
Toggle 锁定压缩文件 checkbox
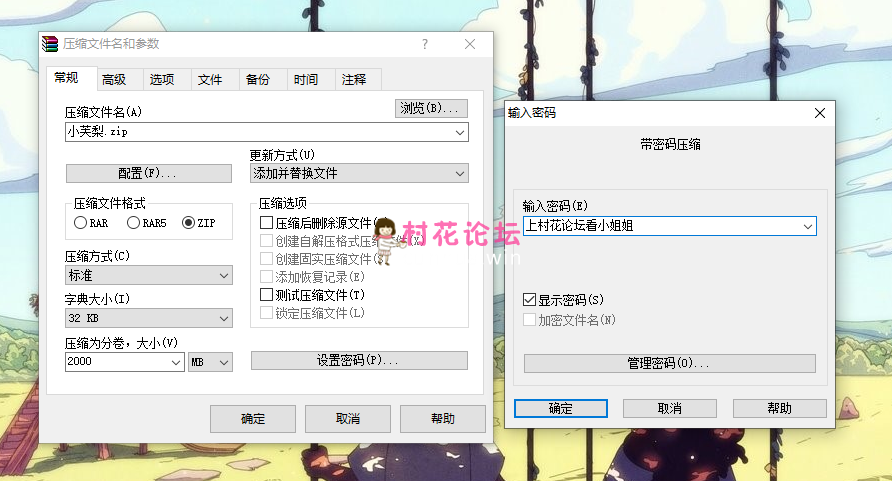tap(266, 312)
